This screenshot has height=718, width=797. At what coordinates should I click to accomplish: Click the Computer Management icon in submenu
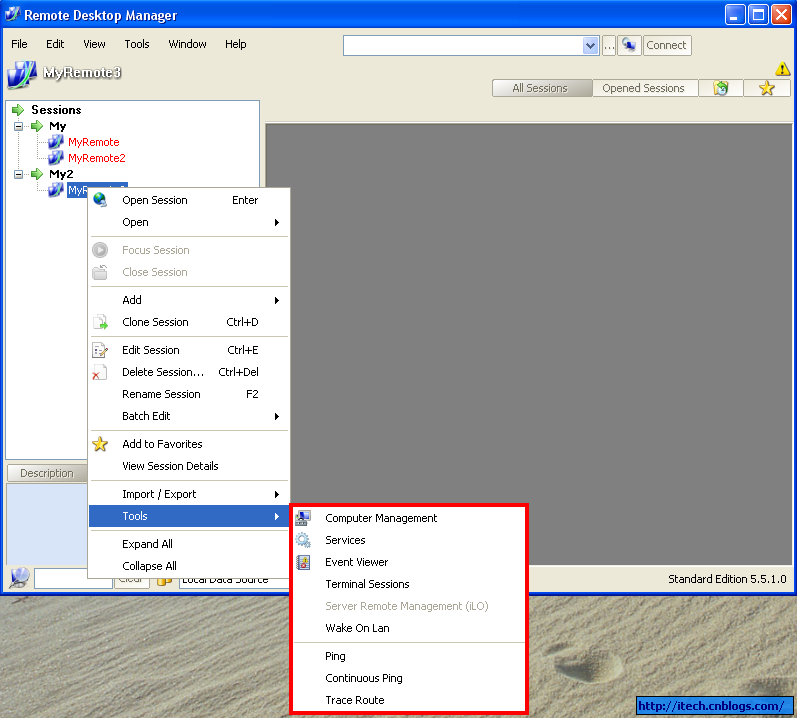[x=303, y=518]
